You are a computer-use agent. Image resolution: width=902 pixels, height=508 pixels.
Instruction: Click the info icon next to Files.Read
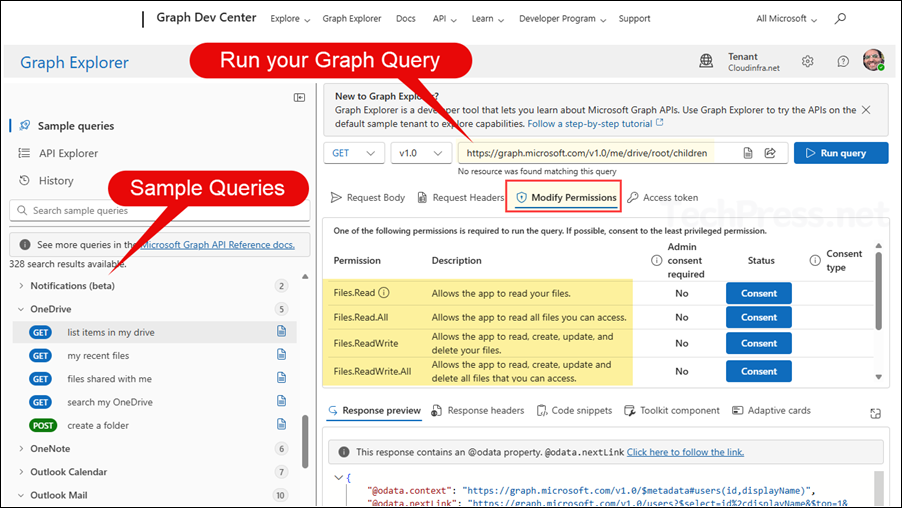[384, 293]
